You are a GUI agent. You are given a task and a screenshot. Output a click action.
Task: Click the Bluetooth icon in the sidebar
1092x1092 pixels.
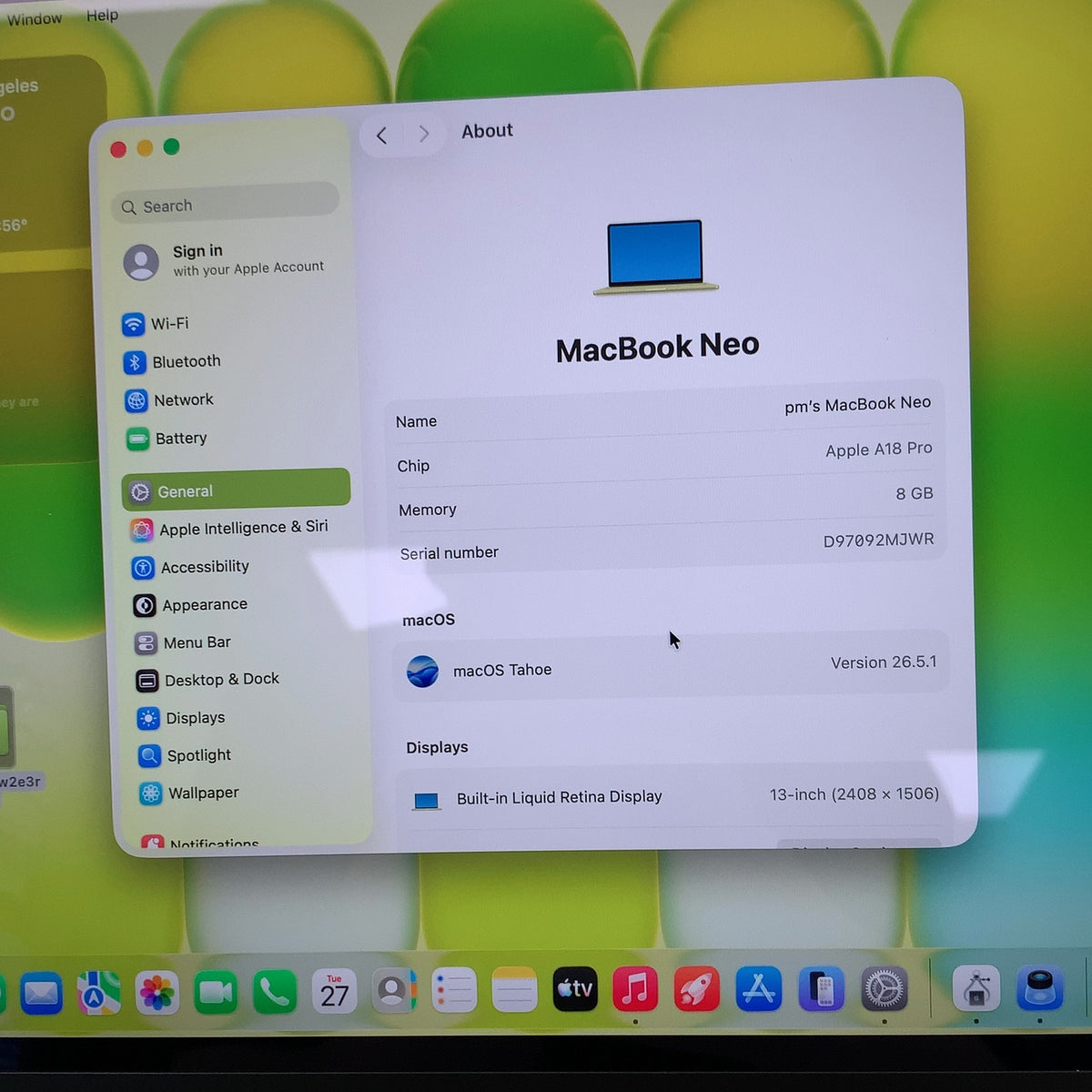pyautogui.click(x=135, y=362)
